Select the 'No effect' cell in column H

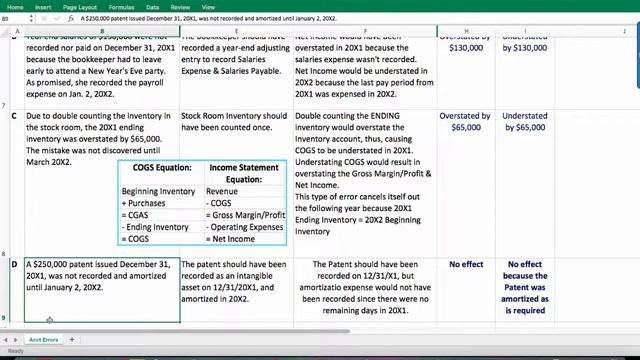point(466,290)
